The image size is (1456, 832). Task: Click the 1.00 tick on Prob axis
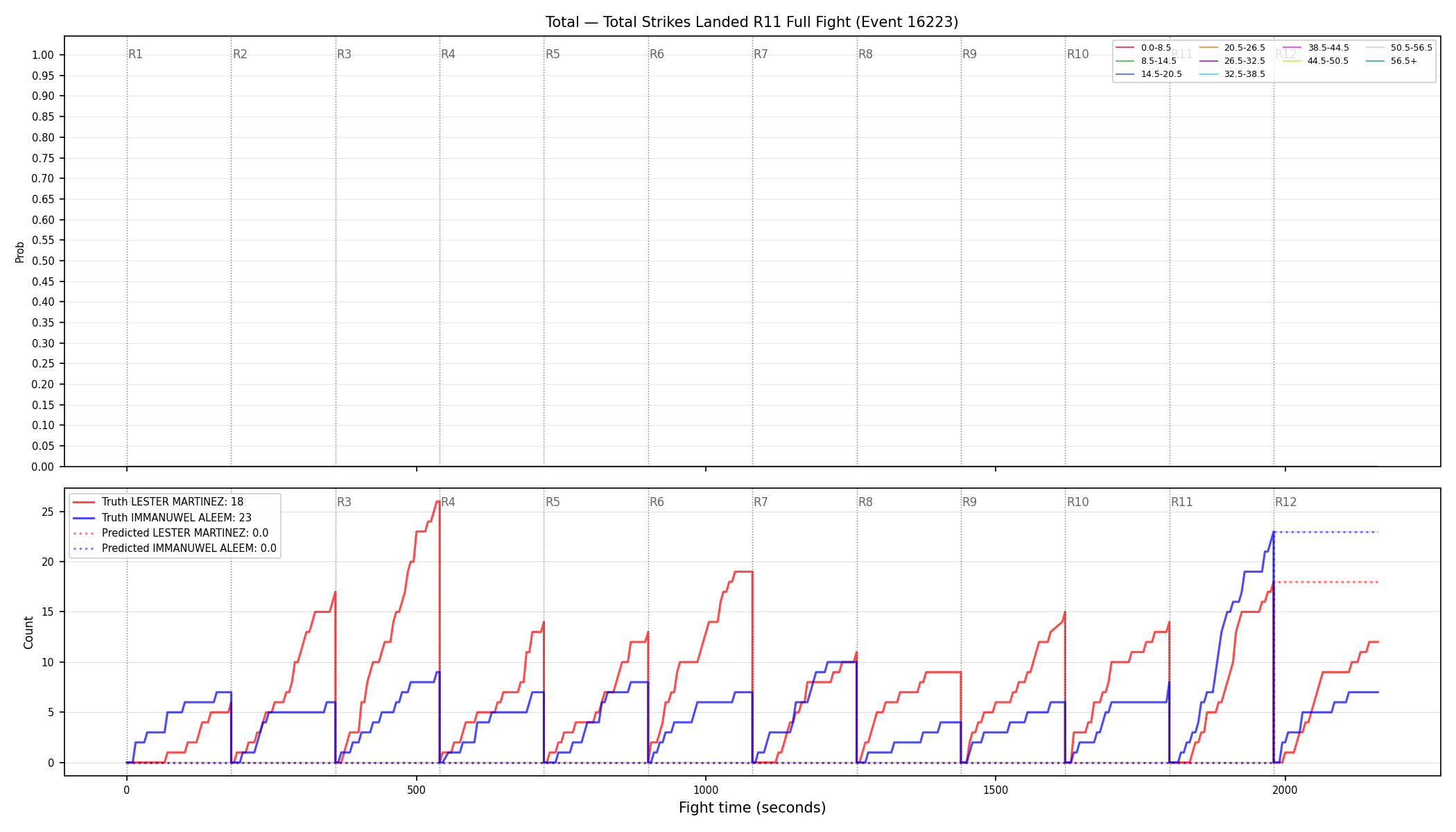pos(43,55)
